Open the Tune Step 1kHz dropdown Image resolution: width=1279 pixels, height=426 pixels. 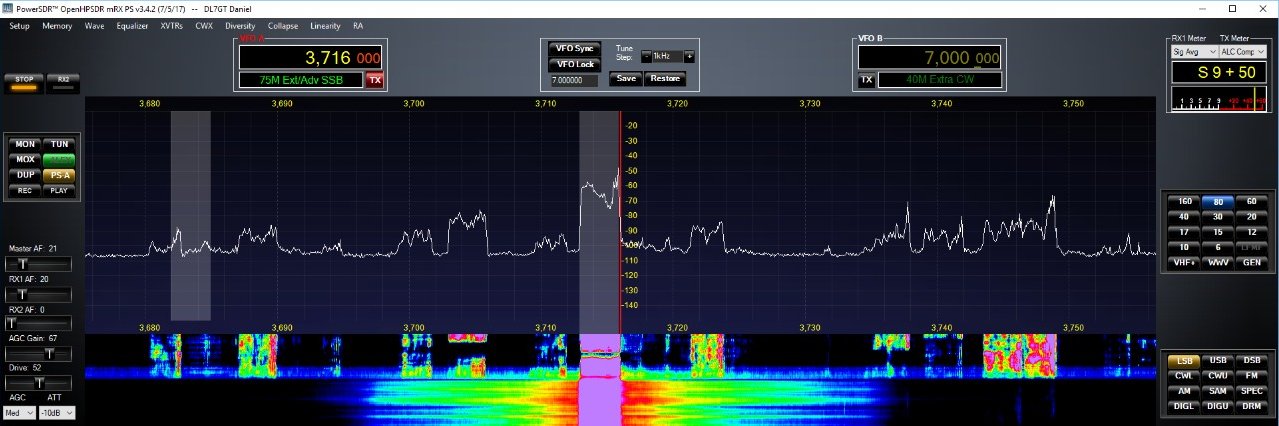[667, 57]
